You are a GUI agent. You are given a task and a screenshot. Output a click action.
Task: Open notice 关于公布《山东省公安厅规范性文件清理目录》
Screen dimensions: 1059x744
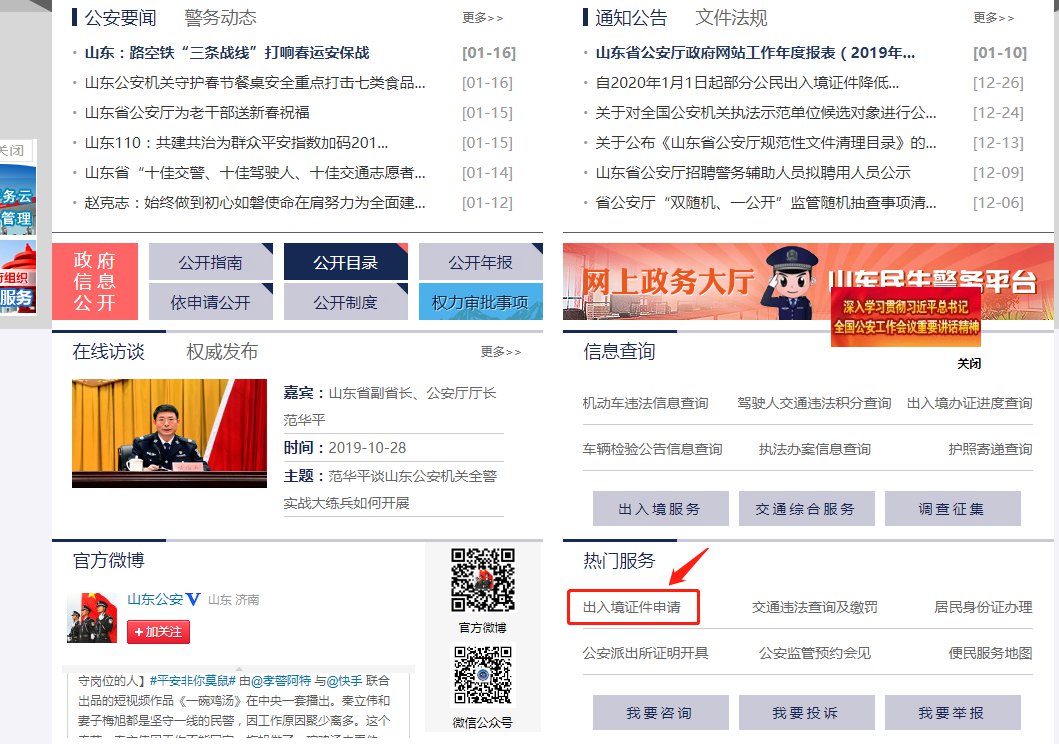(x=765, y=143)
